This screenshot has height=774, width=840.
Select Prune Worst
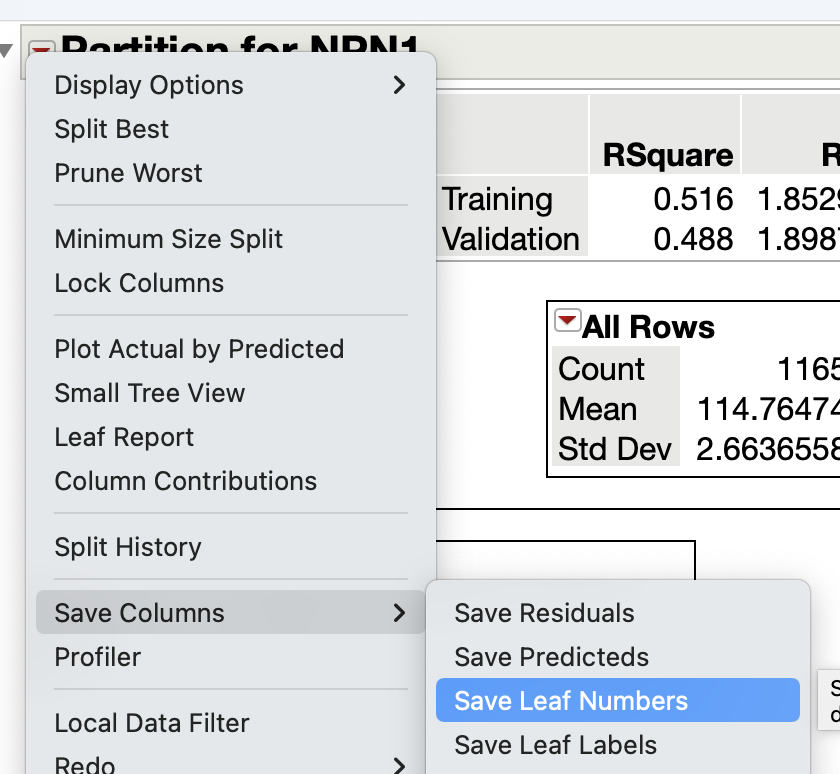[x=127, y=173]
